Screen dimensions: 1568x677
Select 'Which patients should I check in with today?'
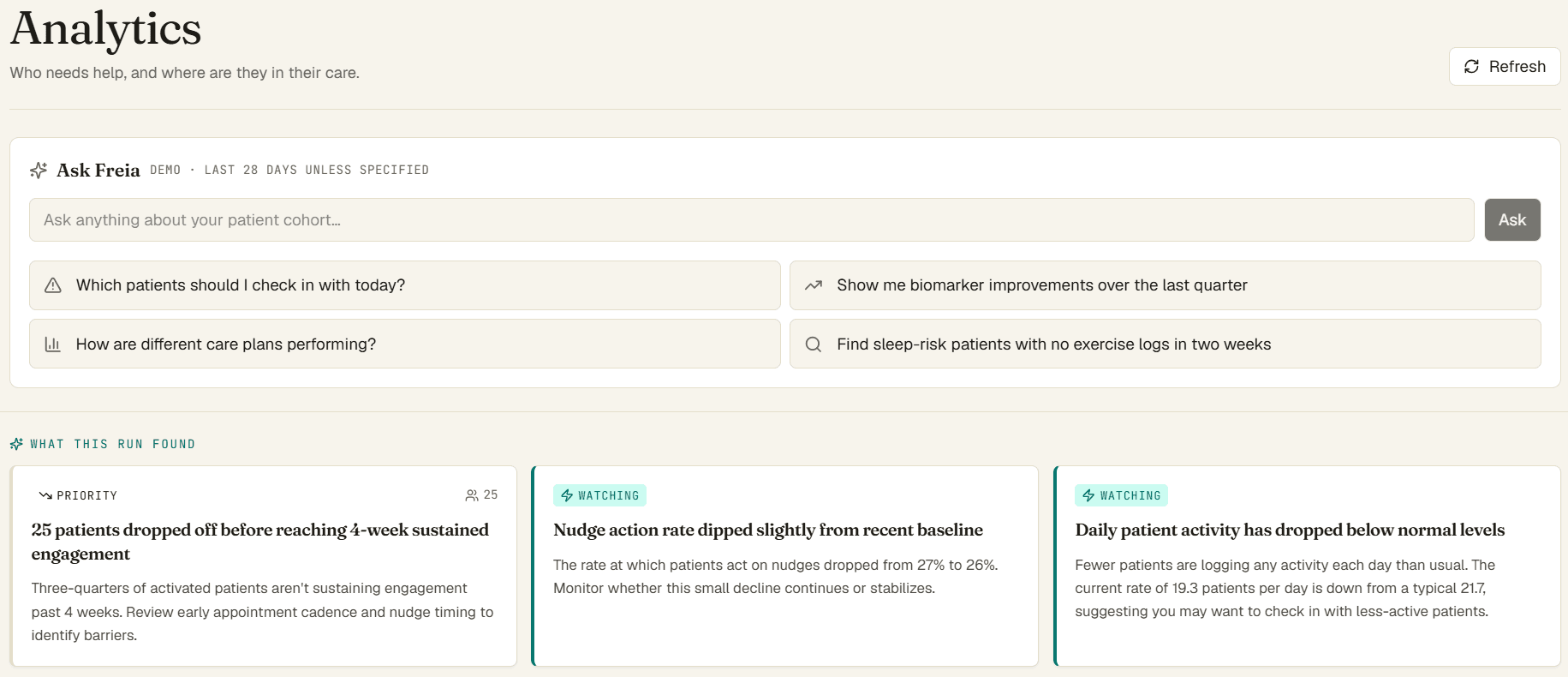click(404, 285)
